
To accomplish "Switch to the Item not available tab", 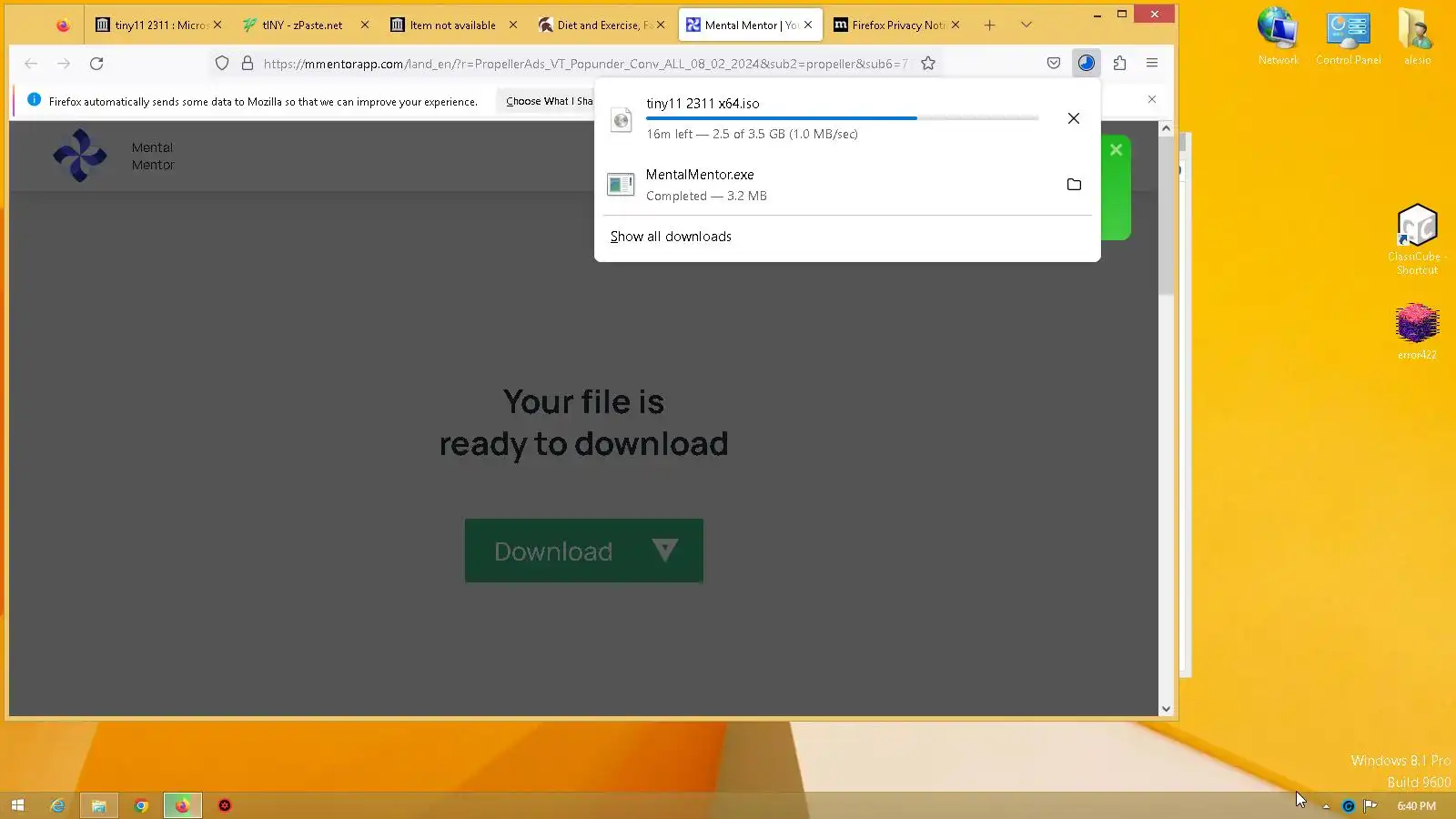I will (453, 25).
